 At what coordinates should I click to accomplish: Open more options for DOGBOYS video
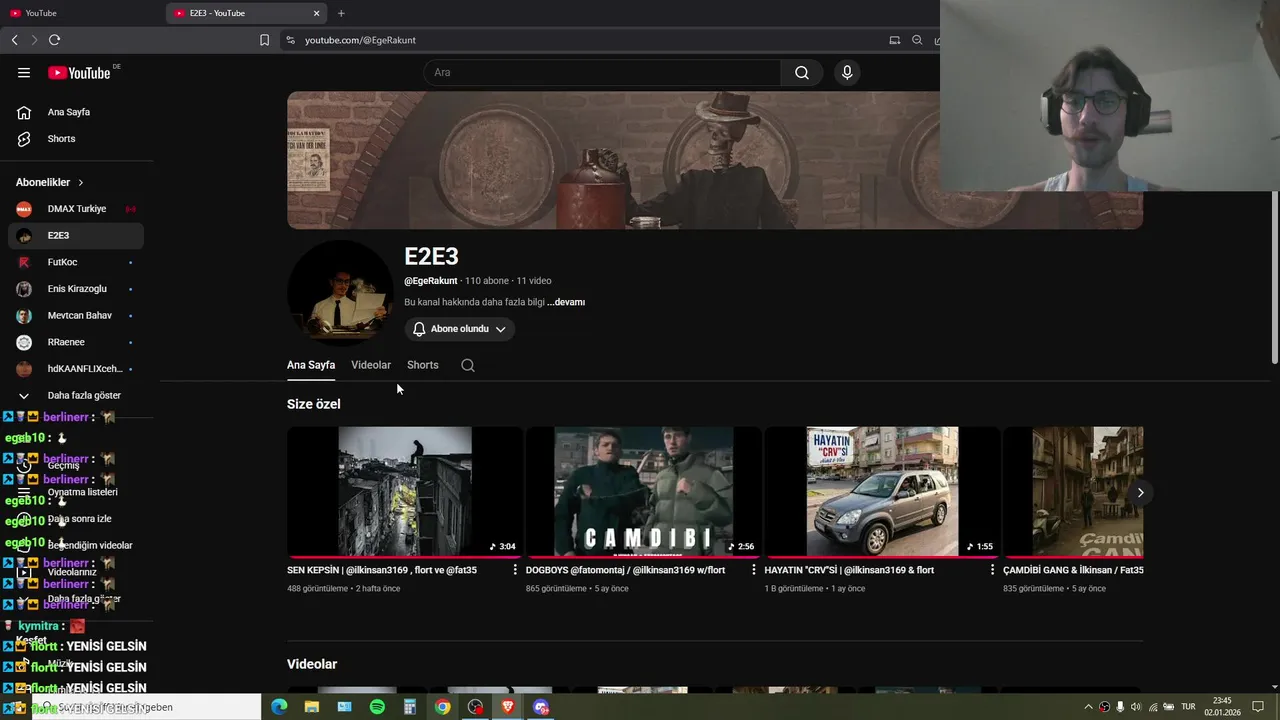pyautogui.click(x=754, y=570)
